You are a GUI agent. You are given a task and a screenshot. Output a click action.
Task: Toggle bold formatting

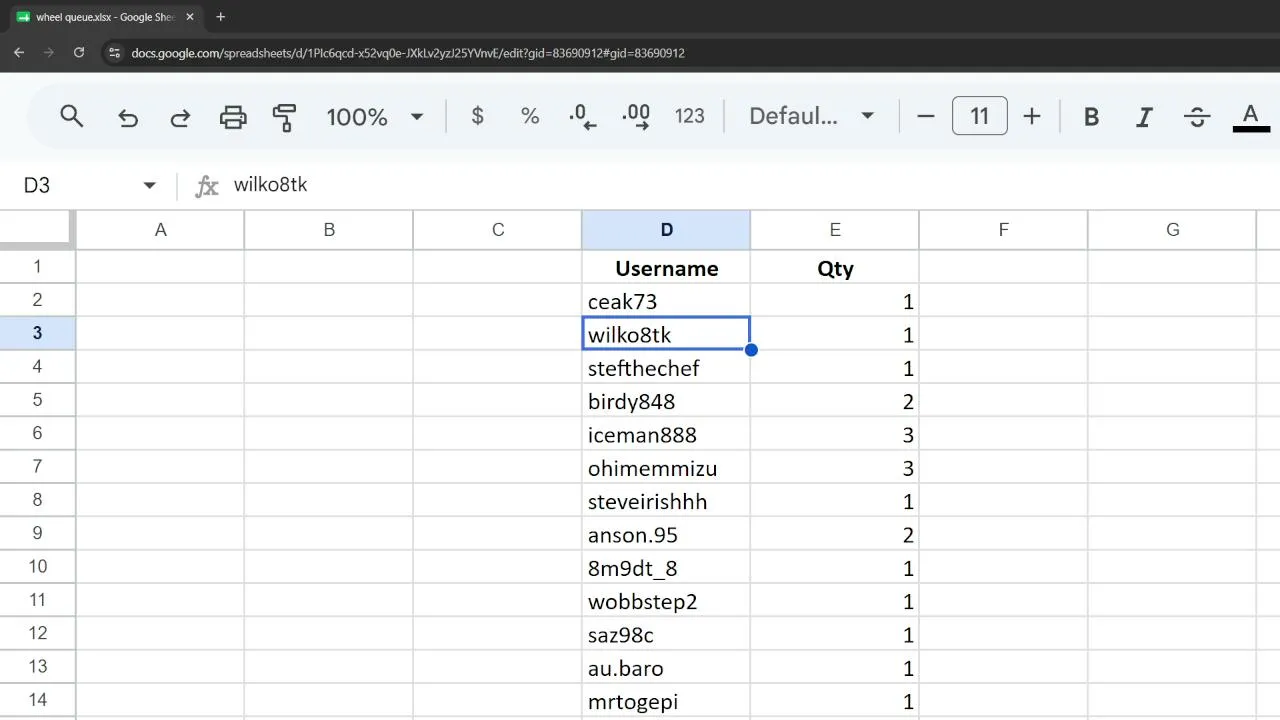click(1092, 117)
